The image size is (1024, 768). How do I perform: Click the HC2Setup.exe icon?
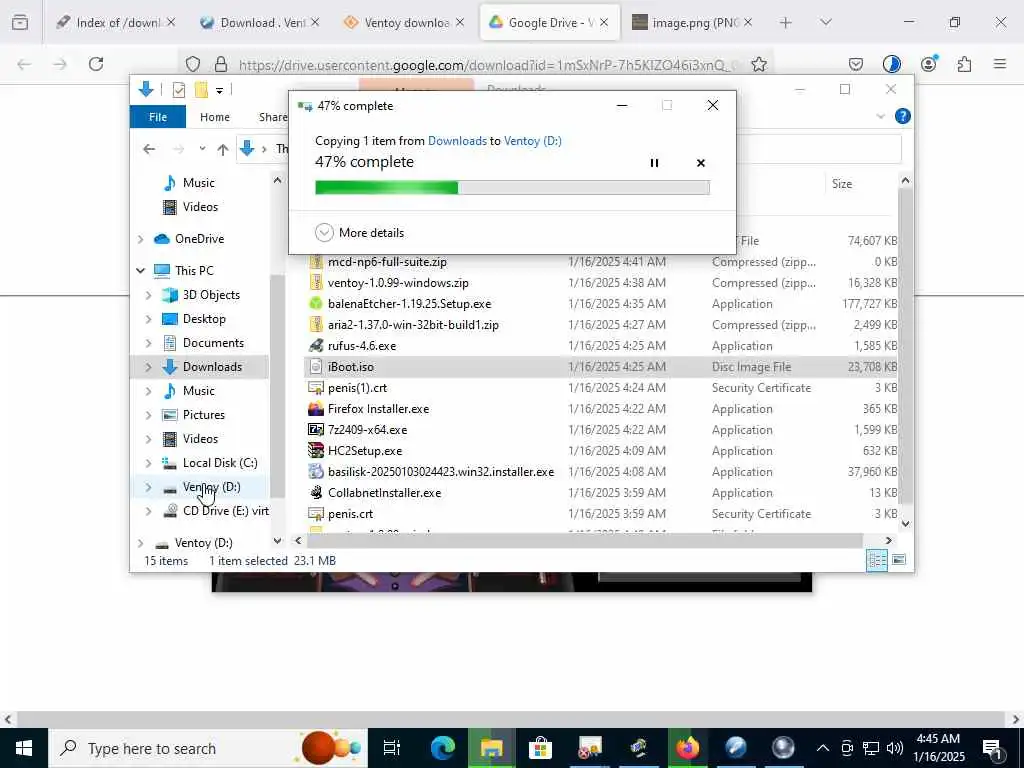coord(316,451)
